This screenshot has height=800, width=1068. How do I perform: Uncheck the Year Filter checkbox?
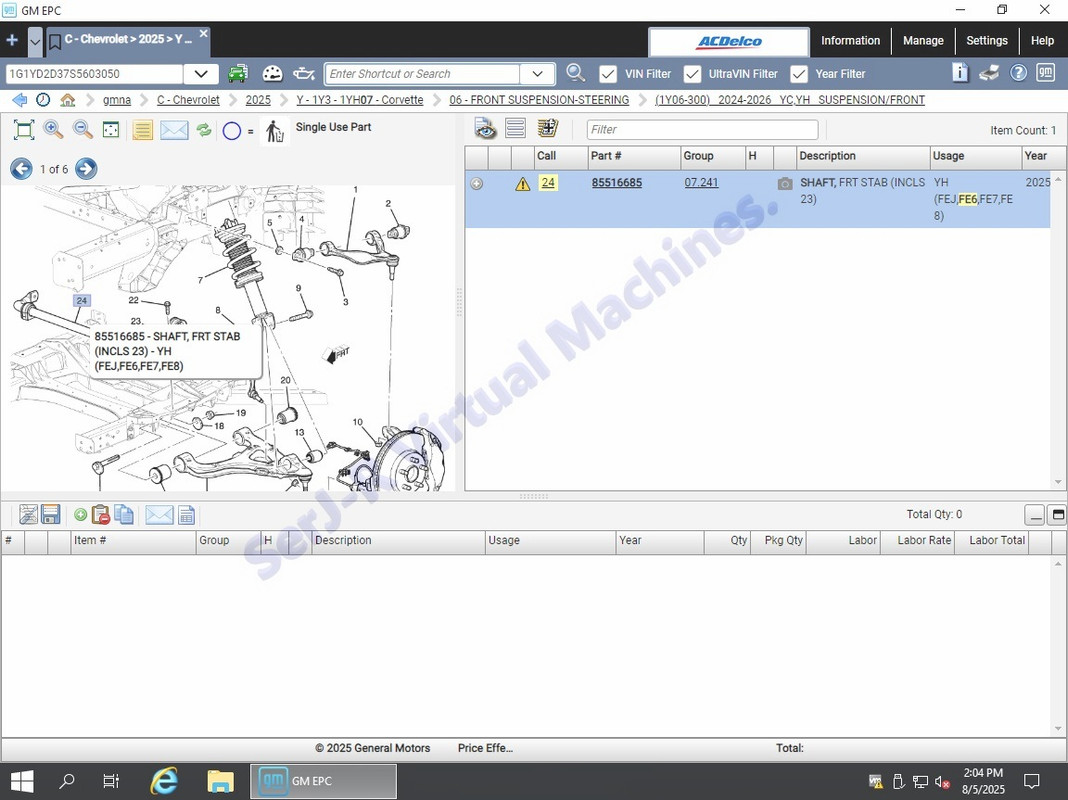pyautogui.click(x=798, y=74)
